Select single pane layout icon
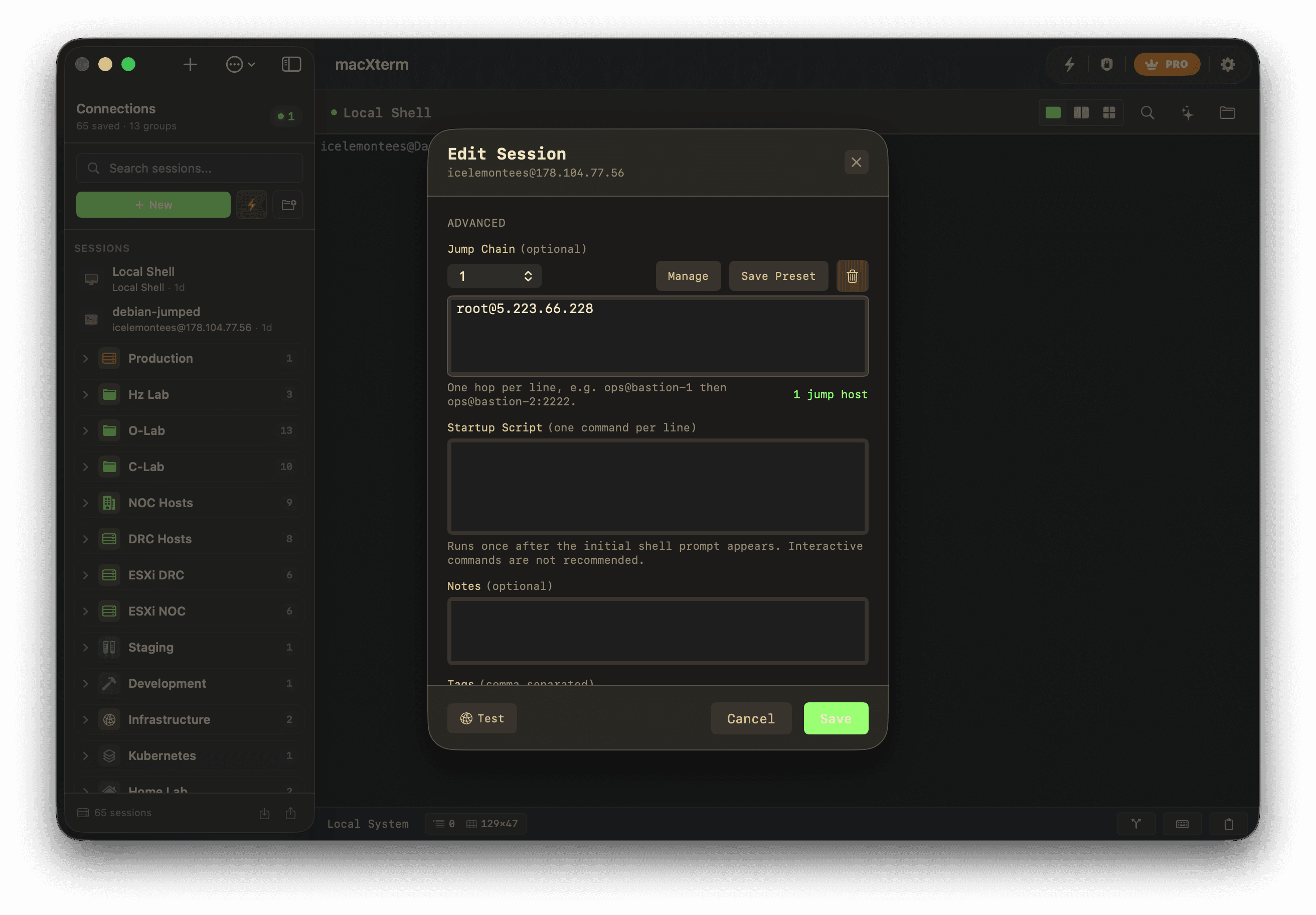This screenshot has width=1316, height=915. point(1053,112)
